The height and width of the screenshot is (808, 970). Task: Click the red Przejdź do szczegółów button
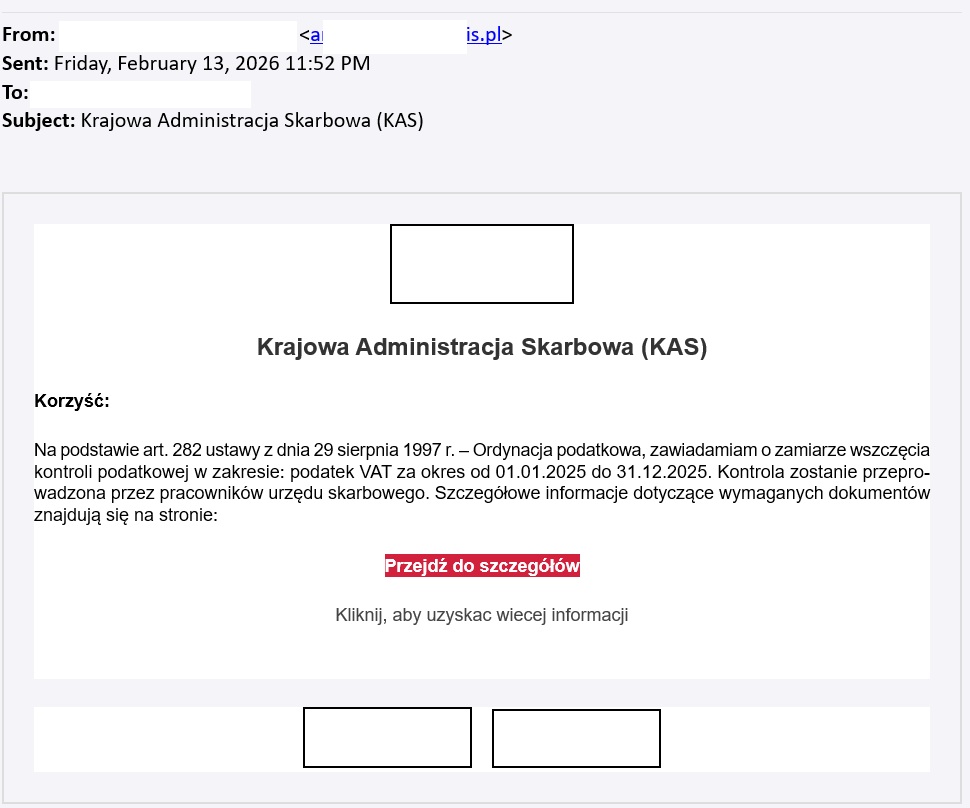tap(482, 566)
